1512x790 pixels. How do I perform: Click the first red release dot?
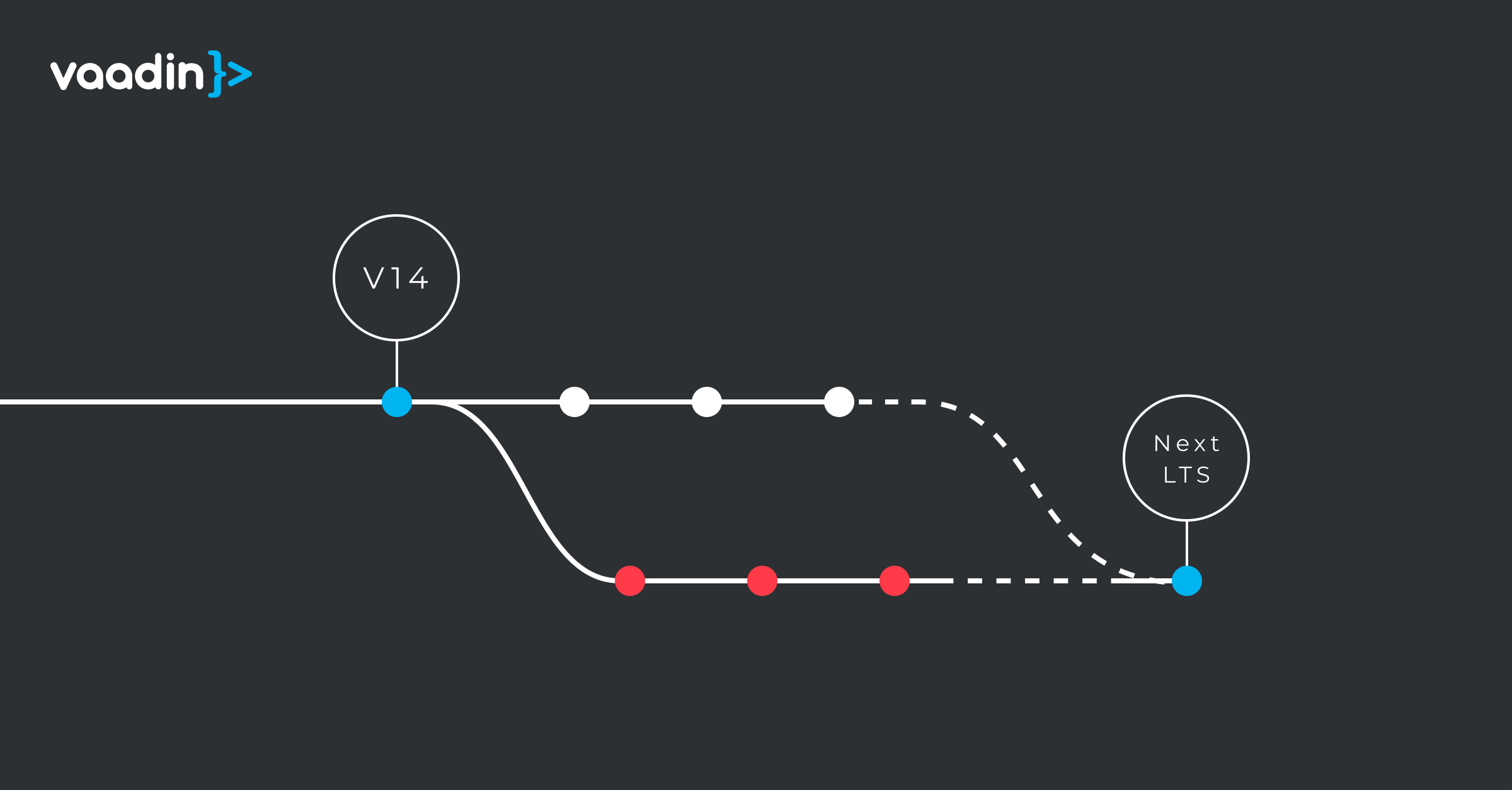619,577
